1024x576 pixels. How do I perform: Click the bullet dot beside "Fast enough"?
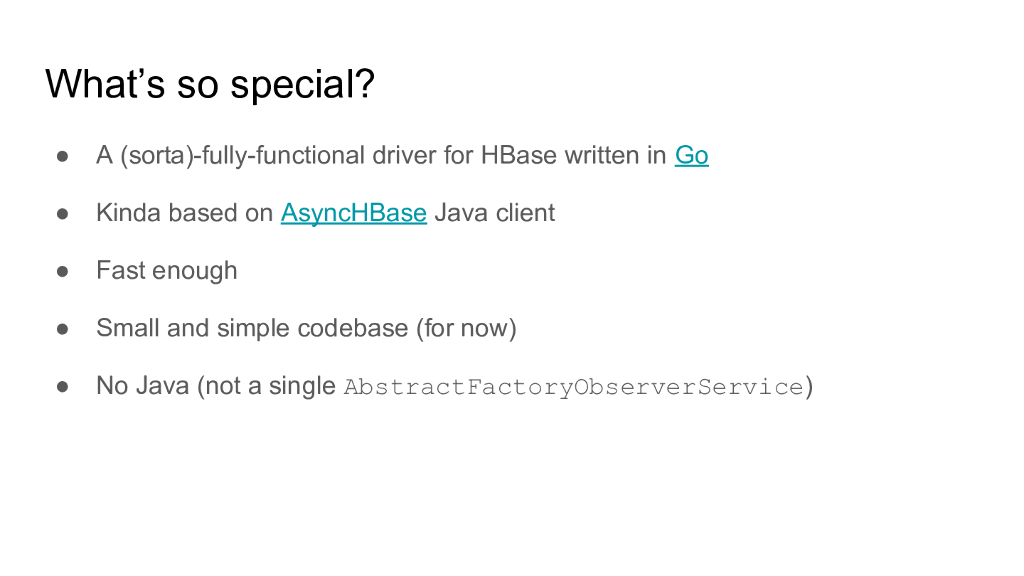(x=62, y=271)
